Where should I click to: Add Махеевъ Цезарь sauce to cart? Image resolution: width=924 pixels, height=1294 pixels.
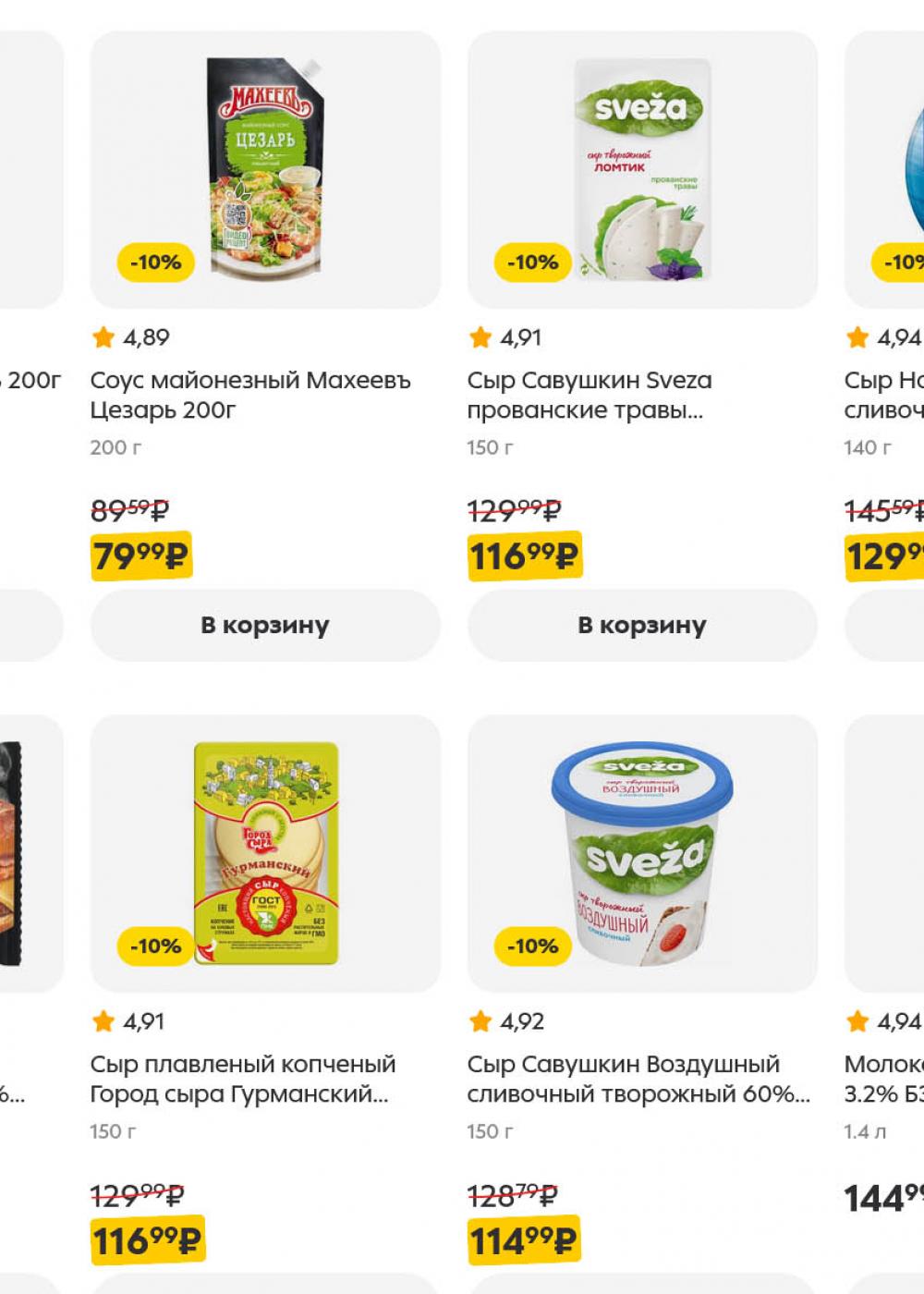265,626
